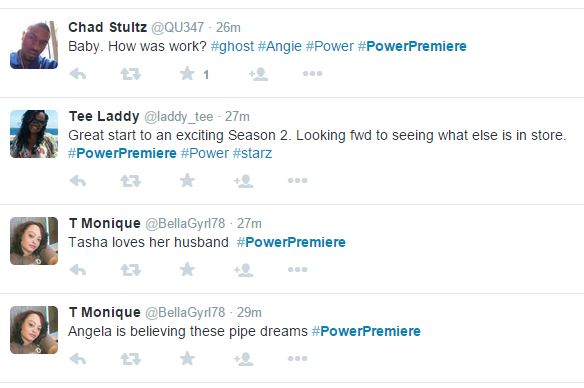The width and height of the screenshot is (584, 388).
Task: Retweet the 'Tasha loves her husband' tweet
Action: pos(130,270)
